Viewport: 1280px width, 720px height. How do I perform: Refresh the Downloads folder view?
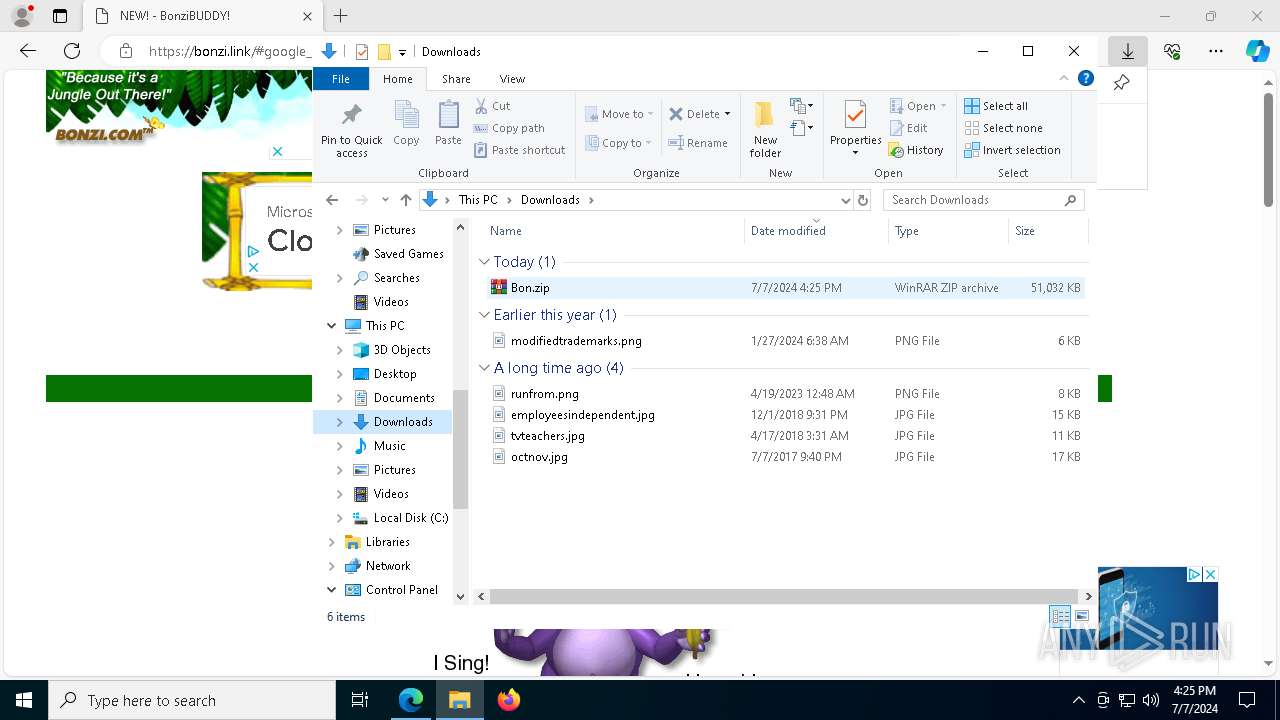(864, 200)
